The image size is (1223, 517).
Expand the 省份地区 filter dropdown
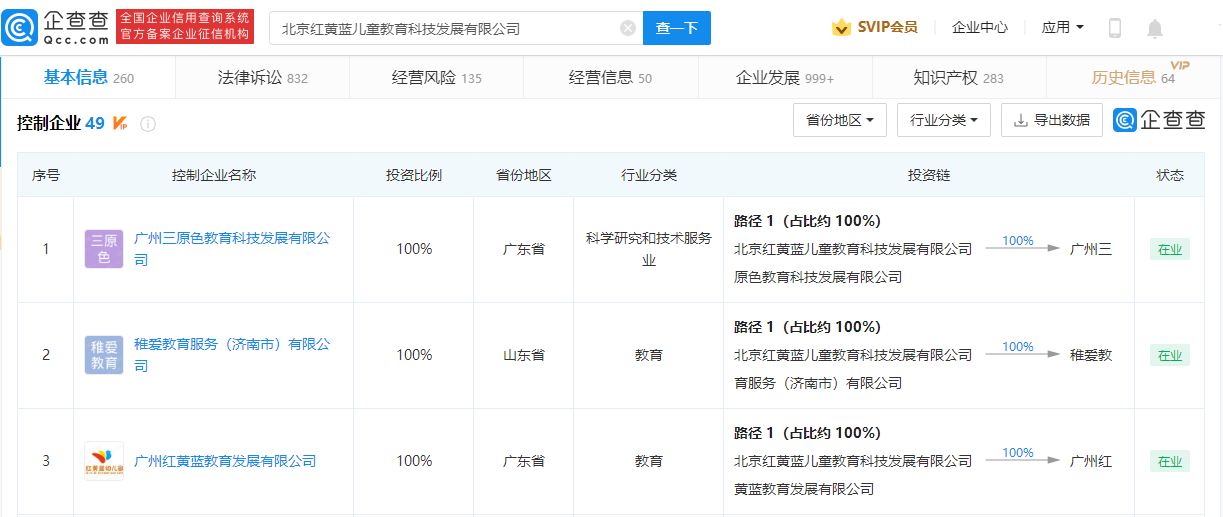click(840, 120)
